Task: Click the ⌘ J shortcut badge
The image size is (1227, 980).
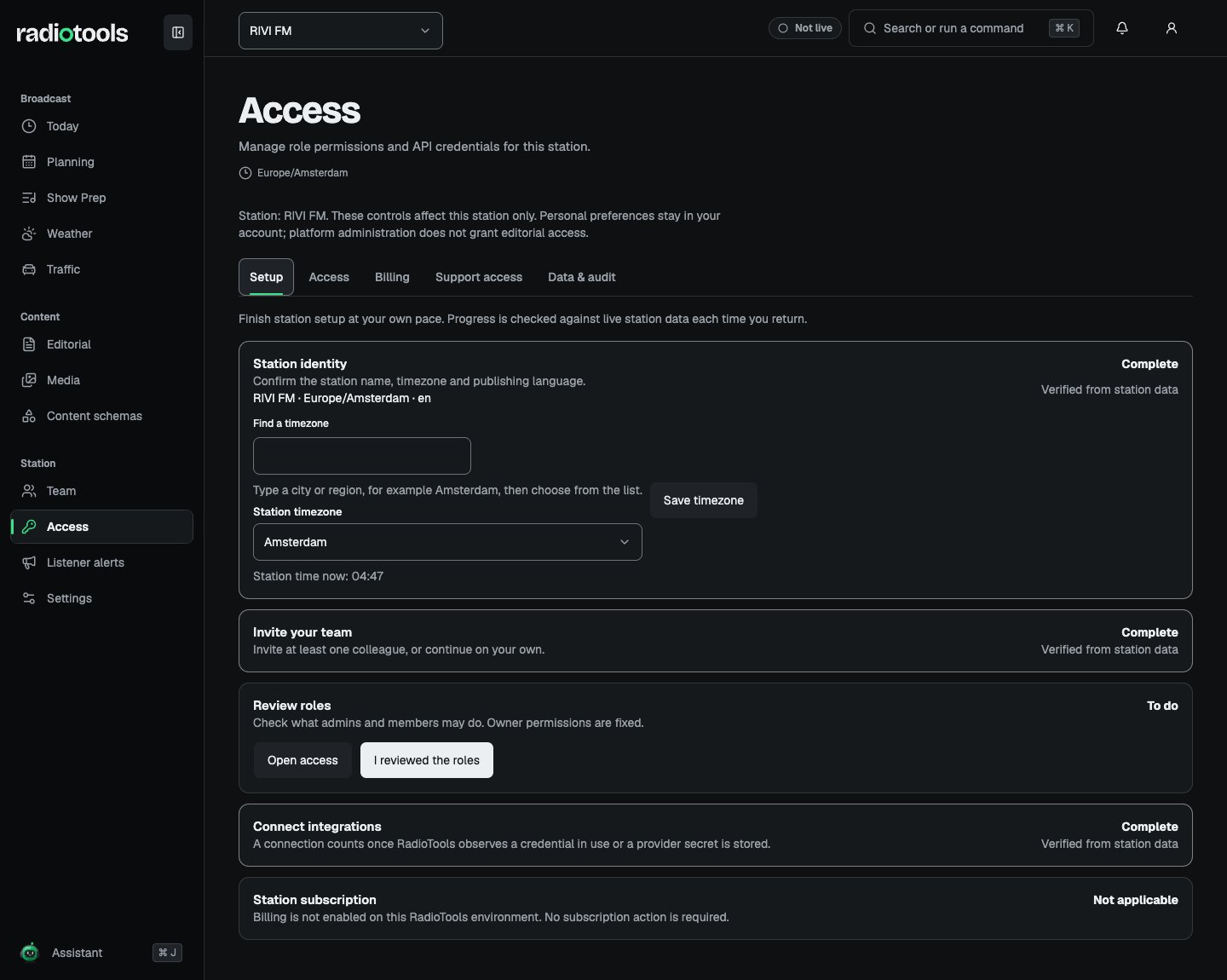Action: (167, 953)
